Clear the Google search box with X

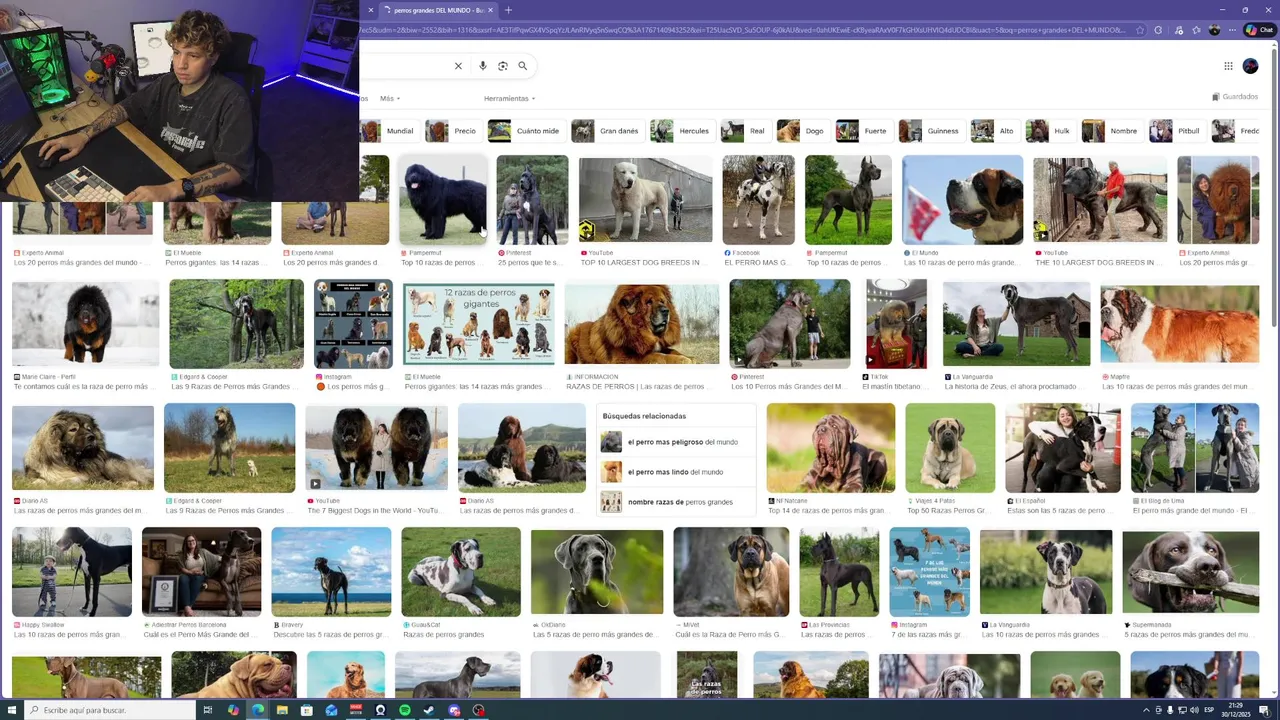(458, 66)
